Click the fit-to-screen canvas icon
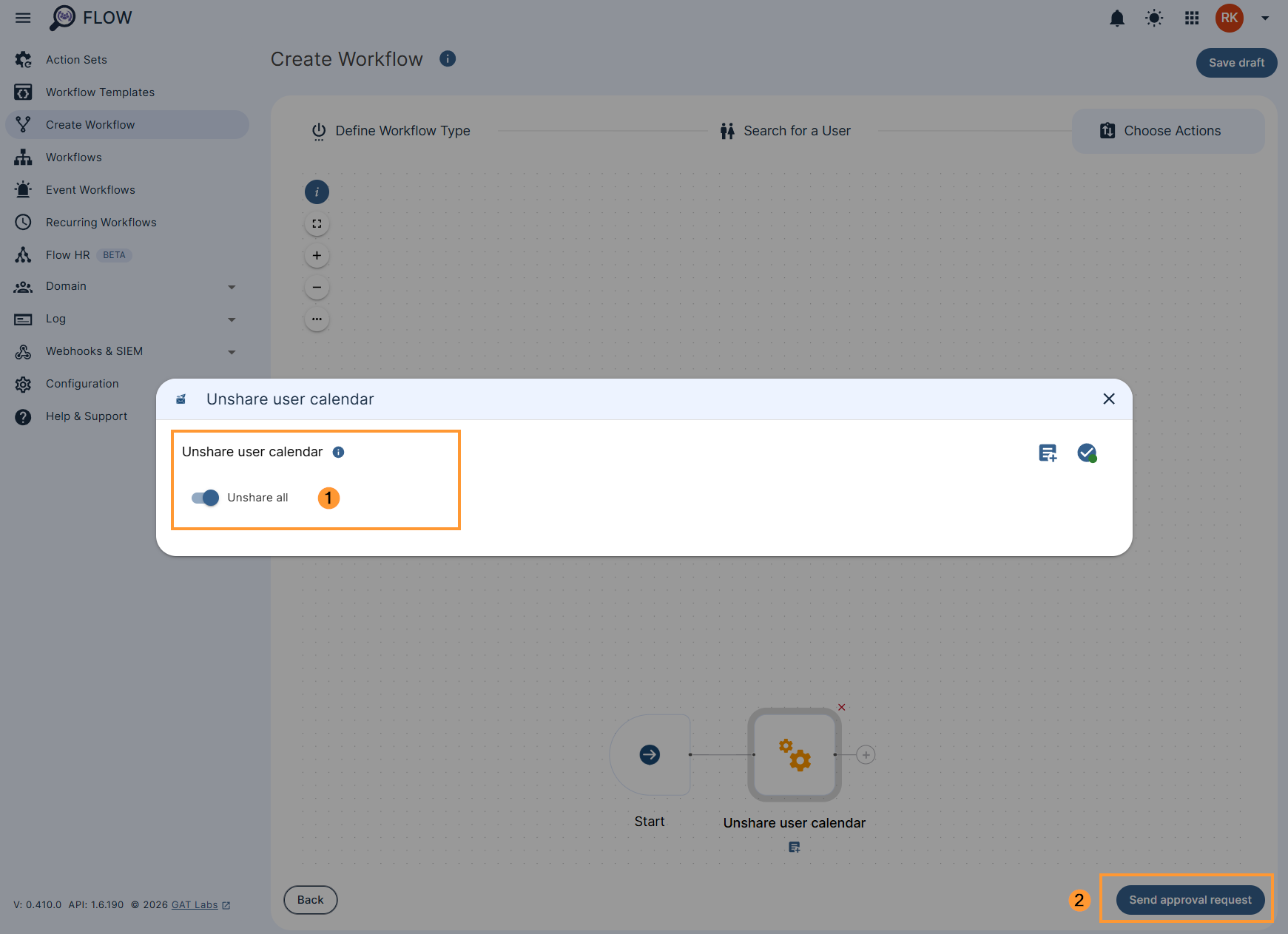Image resolution: width=1288 pixels, height=934 pixels. pyautogui.click(x=317, y=223)
